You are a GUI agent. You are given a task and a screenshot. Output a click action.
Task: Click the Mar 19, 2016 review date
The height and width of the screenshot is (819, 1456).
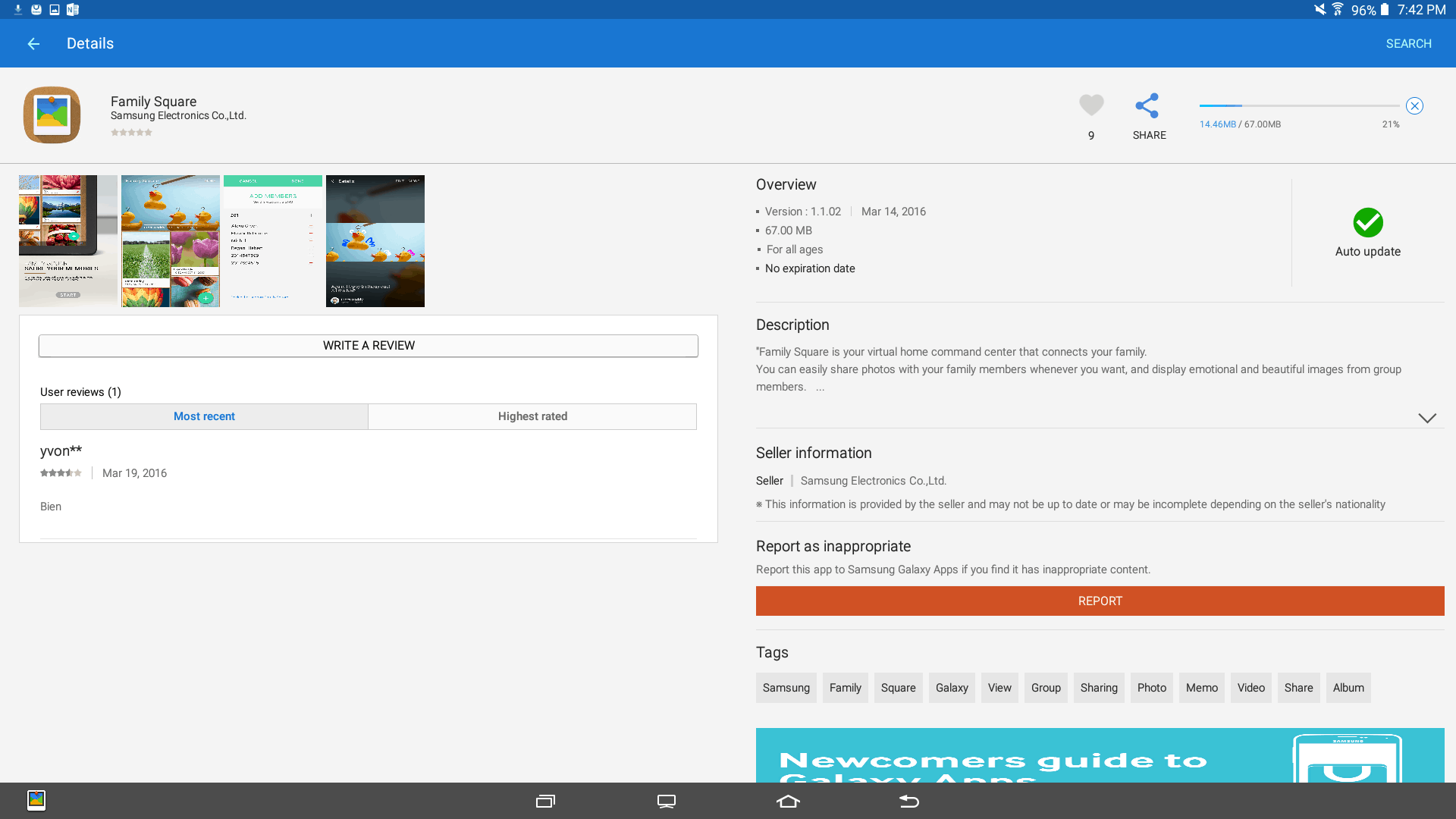coord(134,473)
